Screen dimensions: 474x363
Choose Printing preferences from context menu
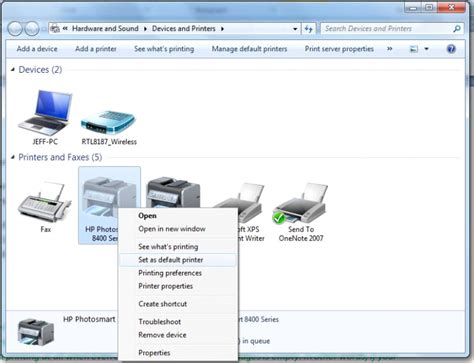[x=170, y=273]
